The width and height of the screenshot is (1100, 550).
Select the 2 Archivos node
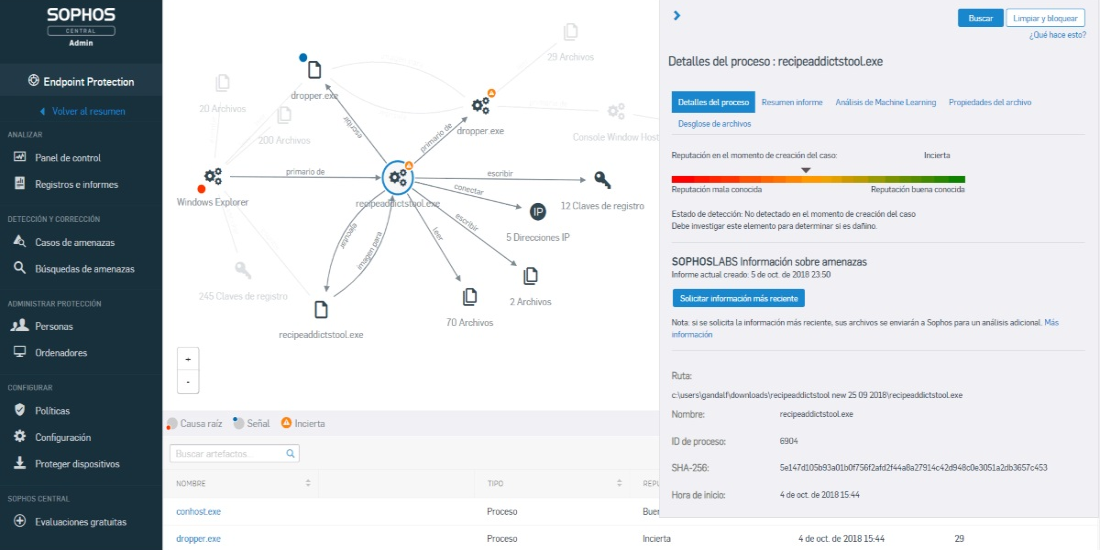[x=530, y=276]
